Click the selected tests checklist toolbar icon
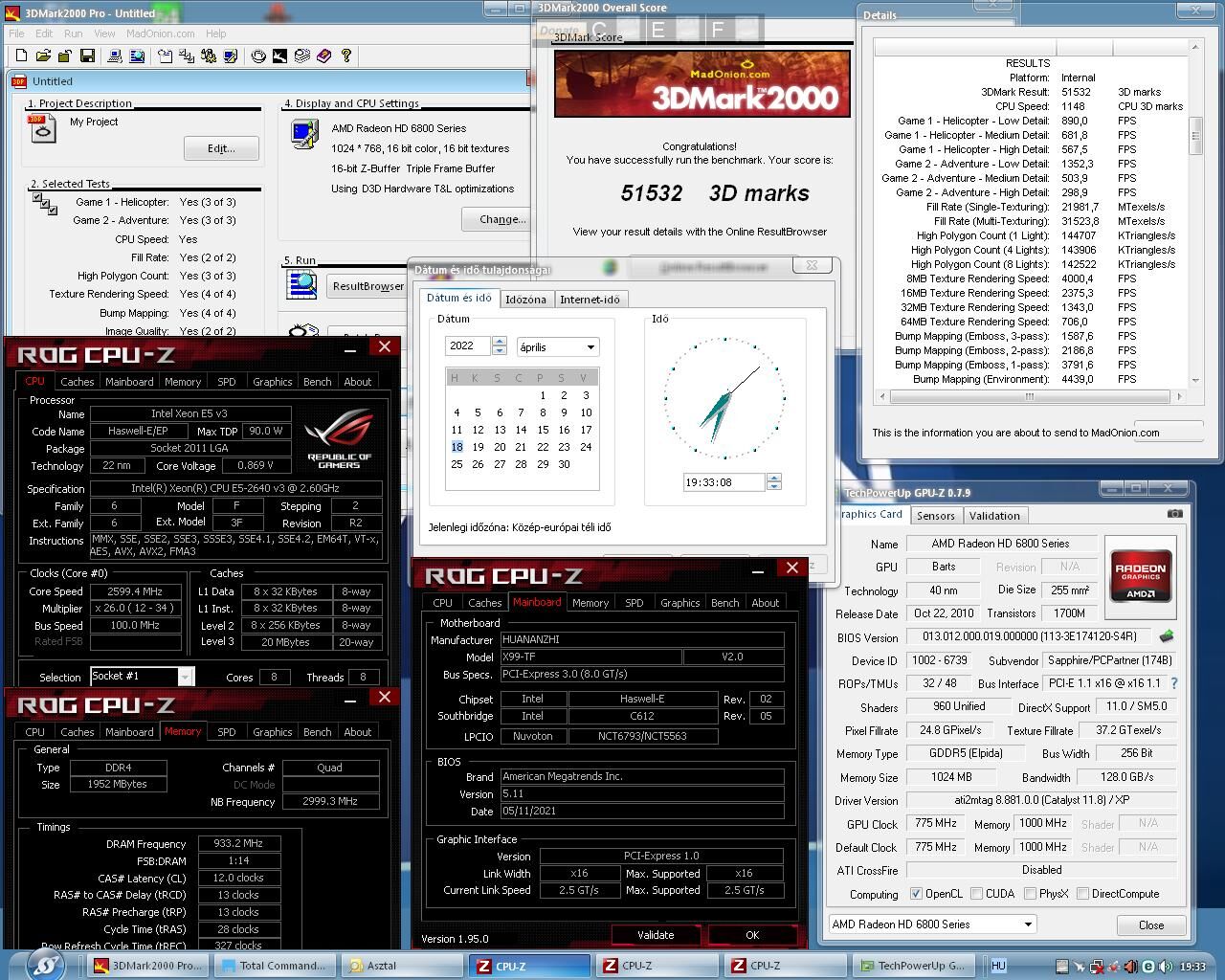The image size is (1225, 980). (x=186, y=56)
